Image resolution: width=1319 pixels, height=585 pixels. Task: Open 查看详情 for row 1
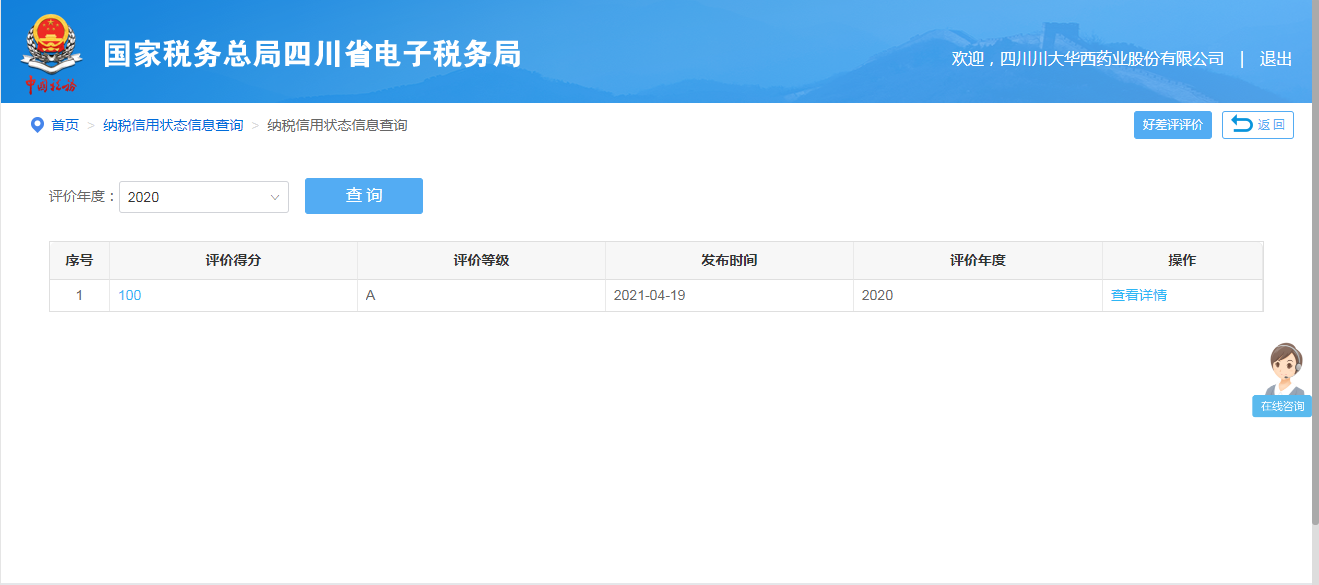coord(1138,295)
